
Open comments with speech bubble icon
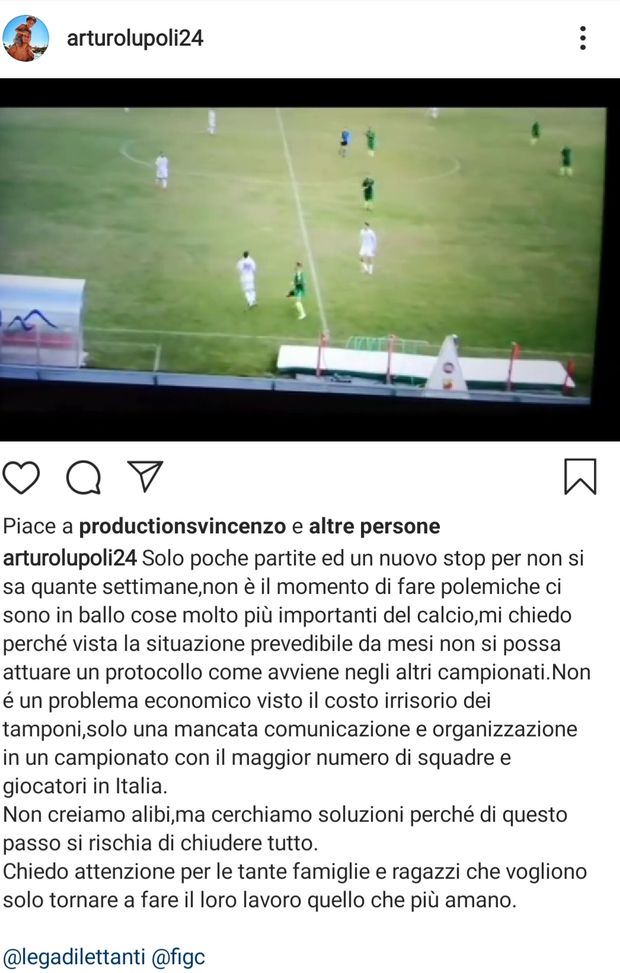click(84, 477)
